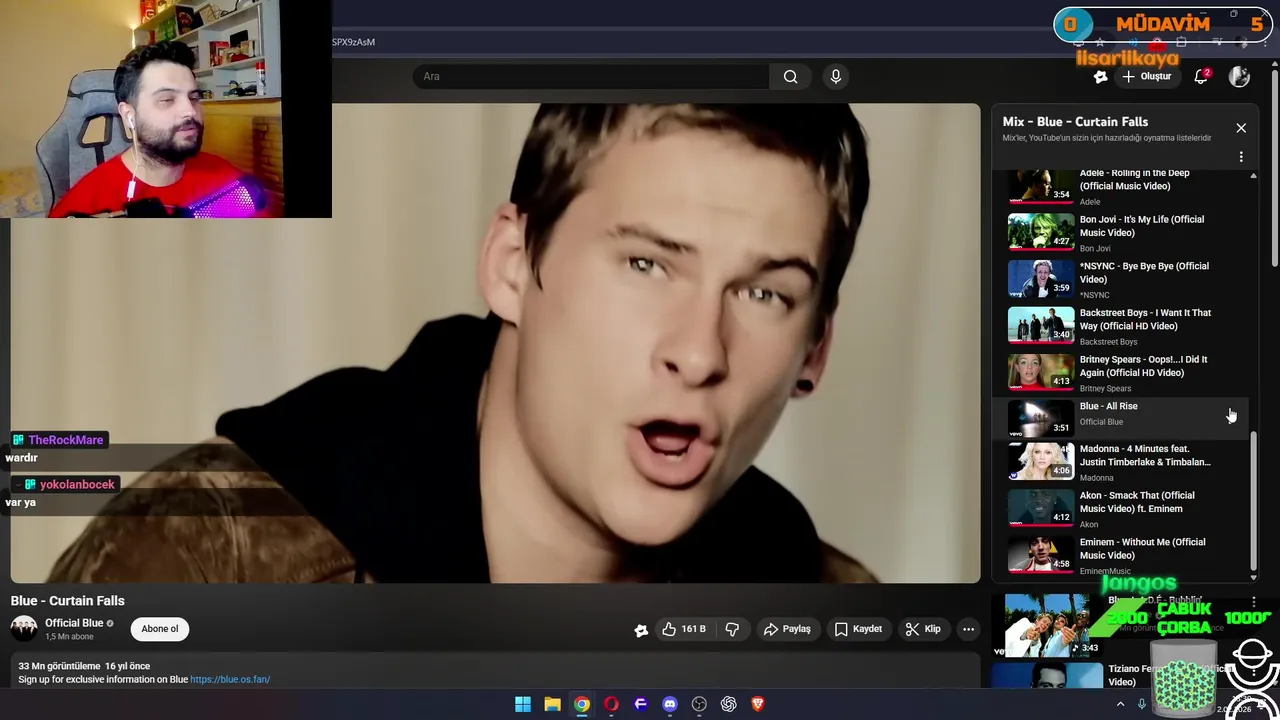1280x720 pixels.
Task: Open three-dot menu of Bubblin' recommendation
Action: coord(1253,602)
